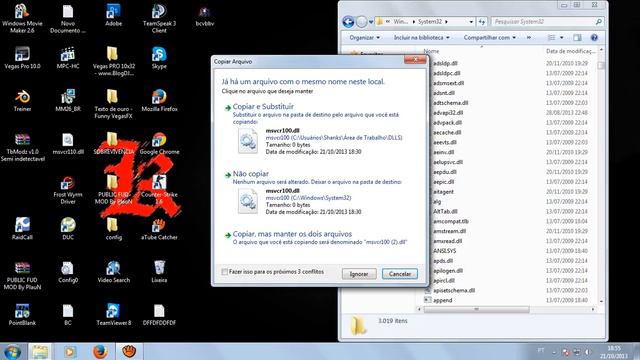Launch Skype from the desktop
Image resolution: width=640 pixels, height=360 pixels.
[x=159, y=58]
